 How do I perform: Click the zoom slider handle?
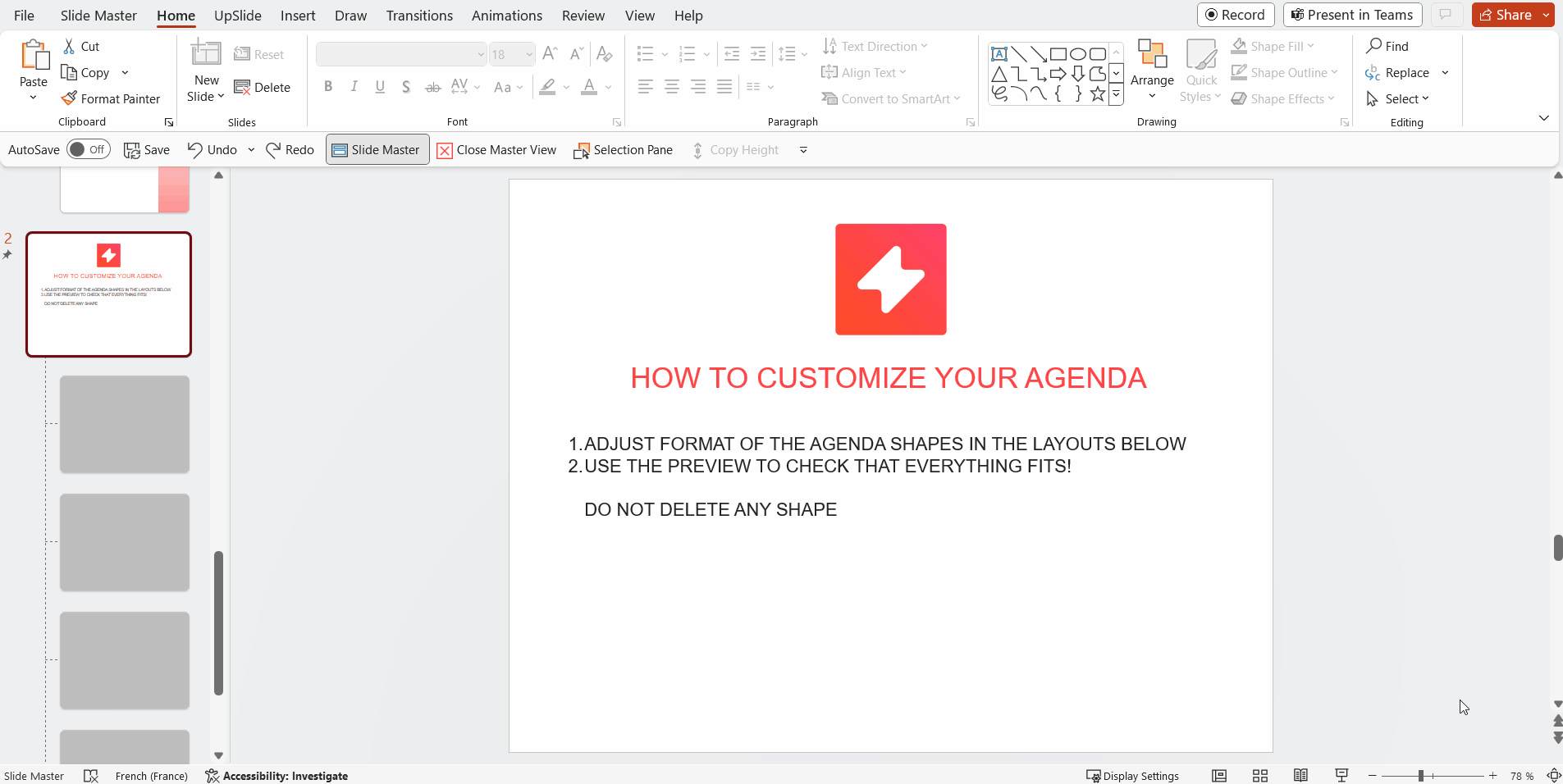1421,776
